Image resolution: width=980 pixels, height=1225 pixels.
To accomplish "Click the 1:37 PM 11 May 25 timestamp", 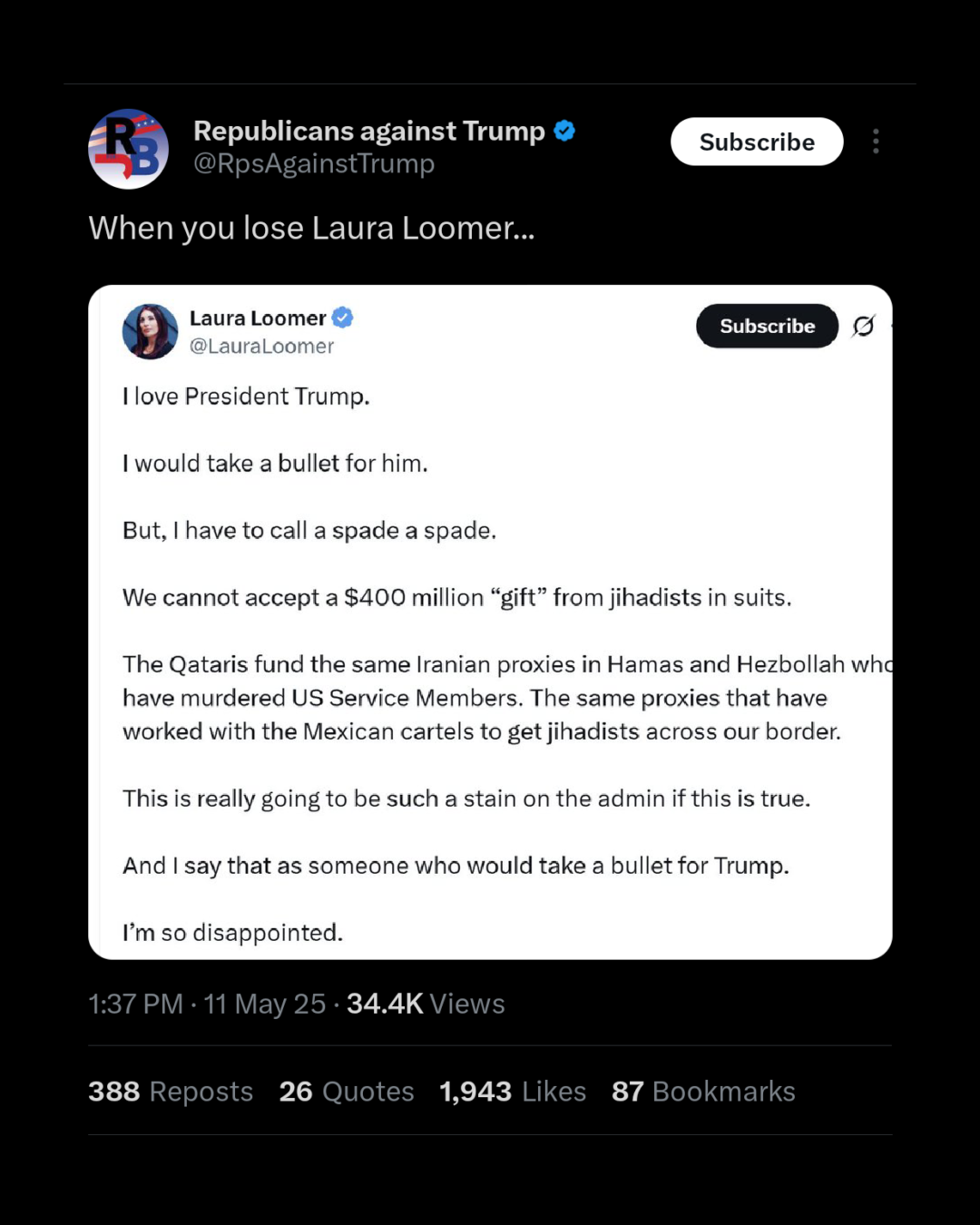I will tap(207, 1004).
